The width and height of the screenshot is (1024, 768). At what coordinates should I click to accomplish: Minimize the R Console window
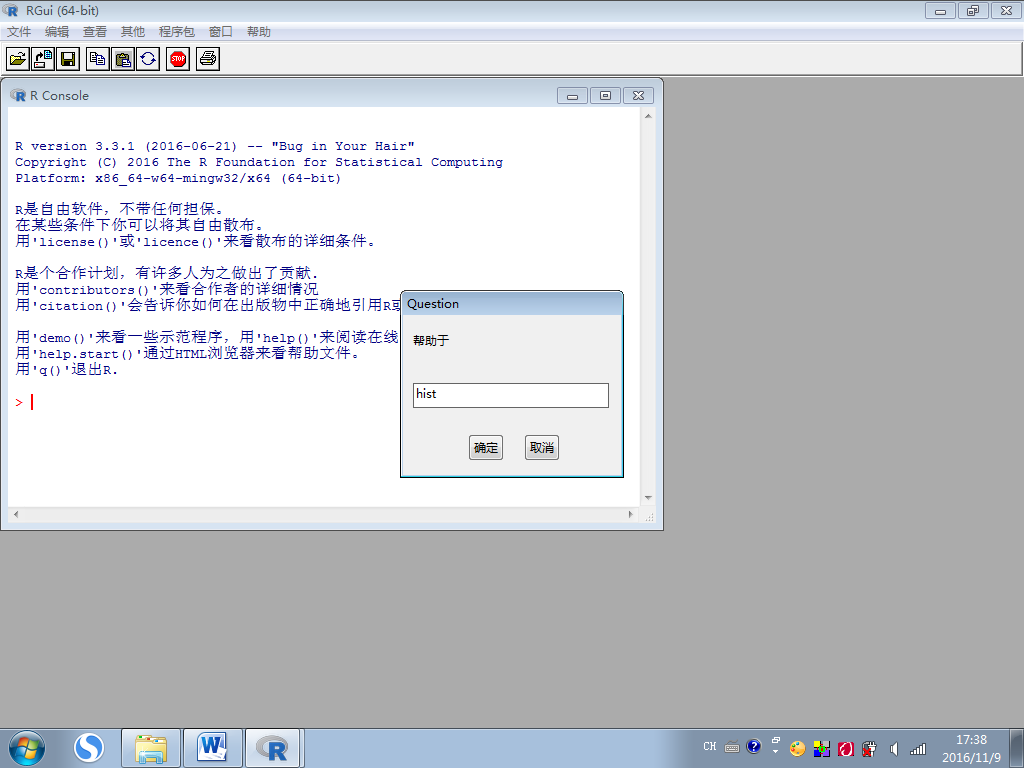(573, 95)
